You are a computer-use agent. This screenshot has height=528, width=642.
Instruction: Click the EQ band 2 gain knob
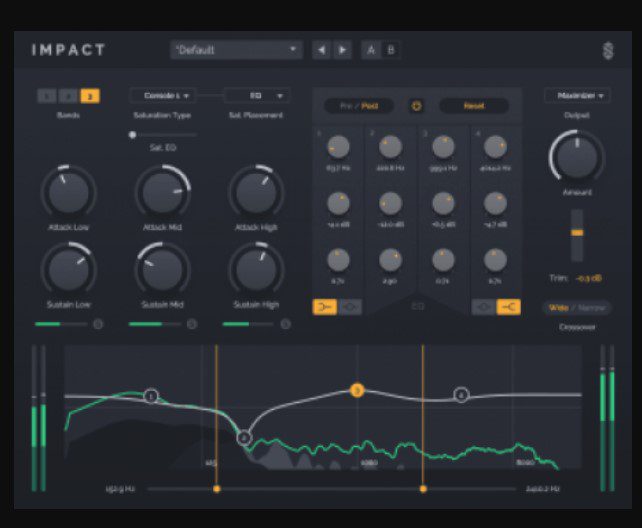tap(390, 203)
